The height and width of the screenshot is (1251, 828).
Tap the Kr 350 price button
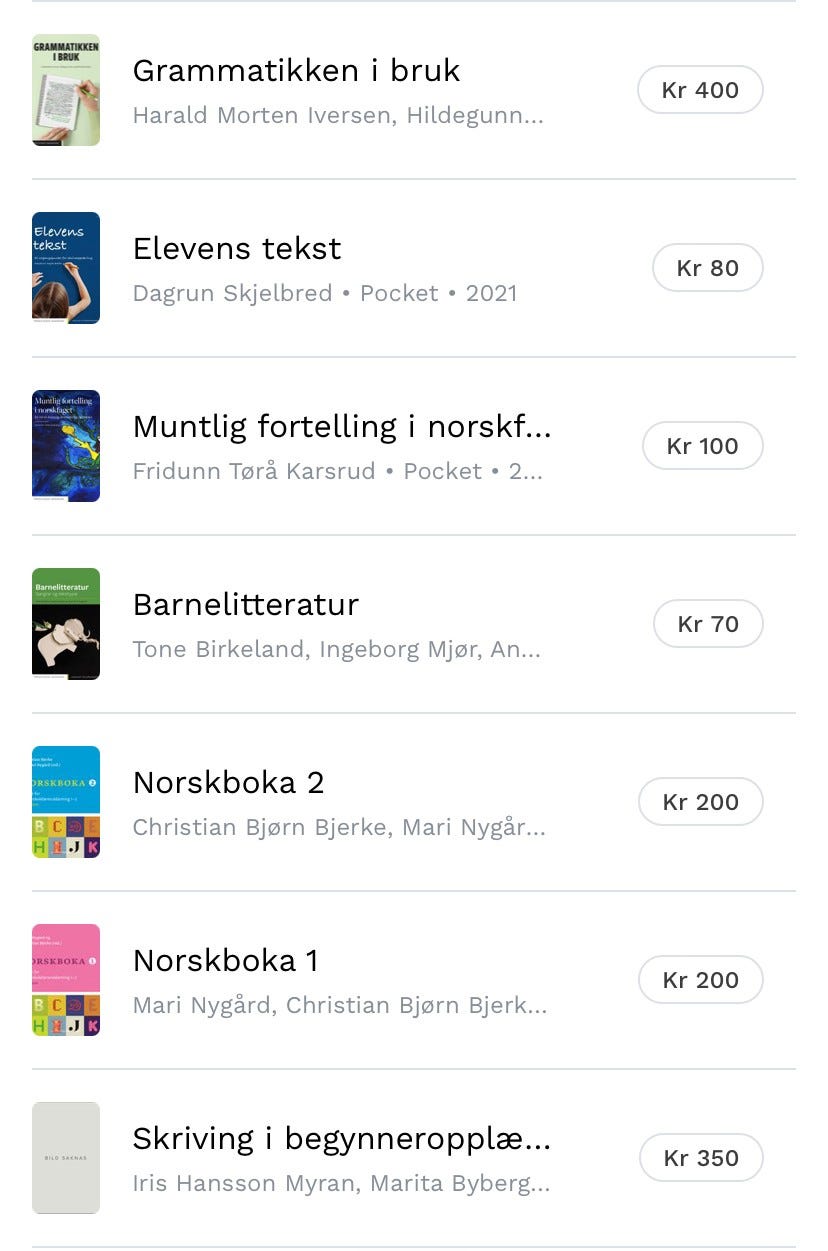click(x=701, y=1158)
